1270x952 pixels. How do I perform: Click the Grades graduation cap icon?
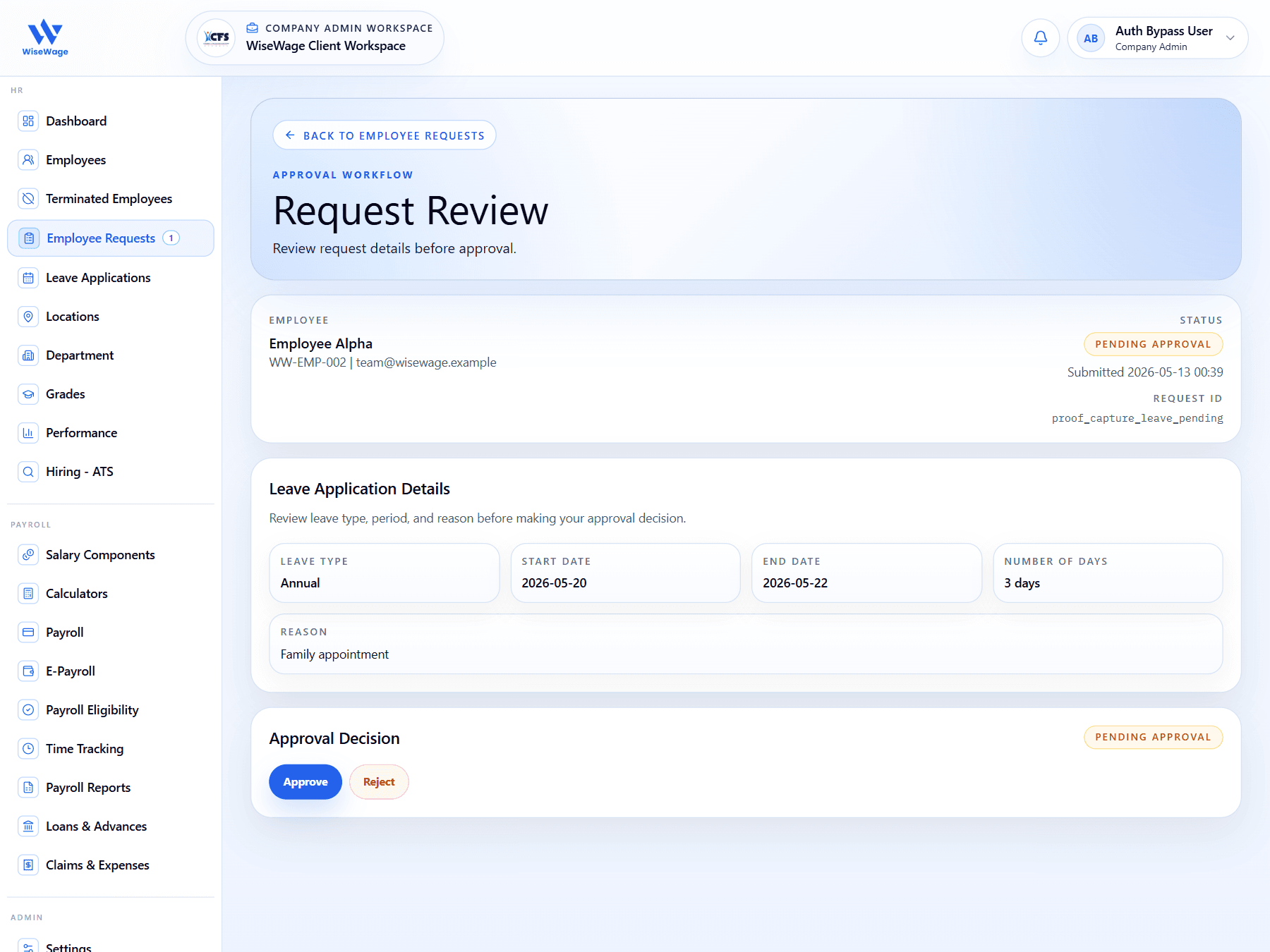28,394
